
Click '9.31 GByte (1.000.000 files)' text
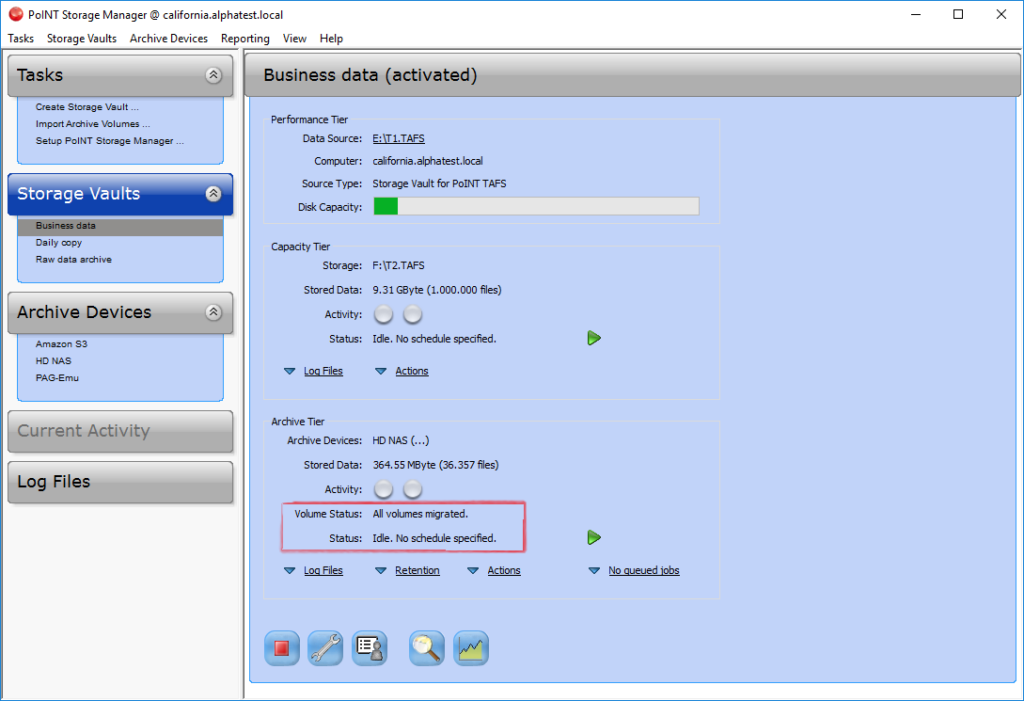click(x=437, y=289)
